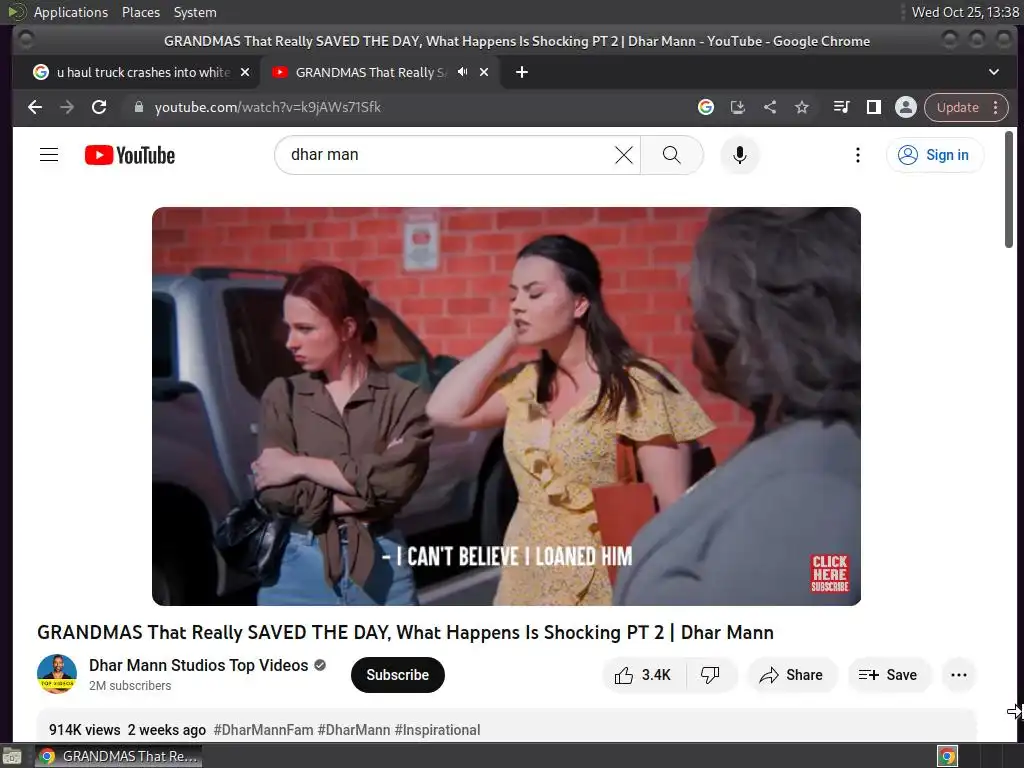1024x768 pixels.
Task: Click the address bar URL
Action: [268, 107]
